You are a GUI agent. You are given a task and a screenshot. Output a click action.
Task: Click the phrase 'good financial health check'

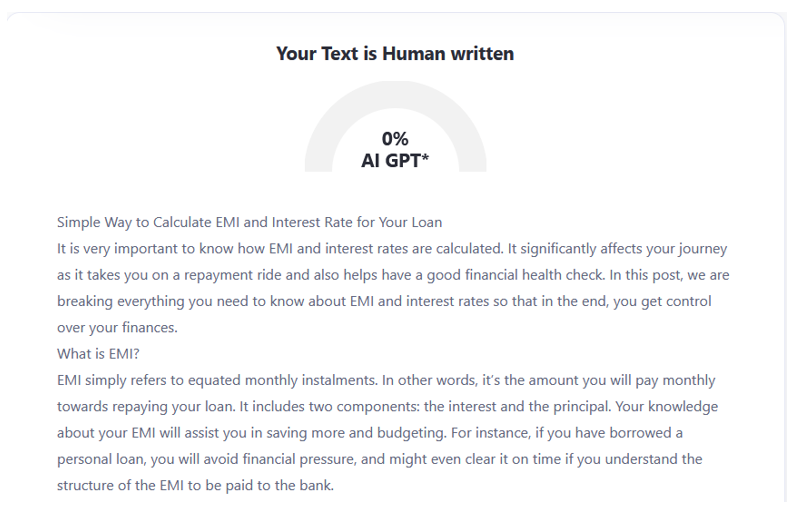[515, 275]
